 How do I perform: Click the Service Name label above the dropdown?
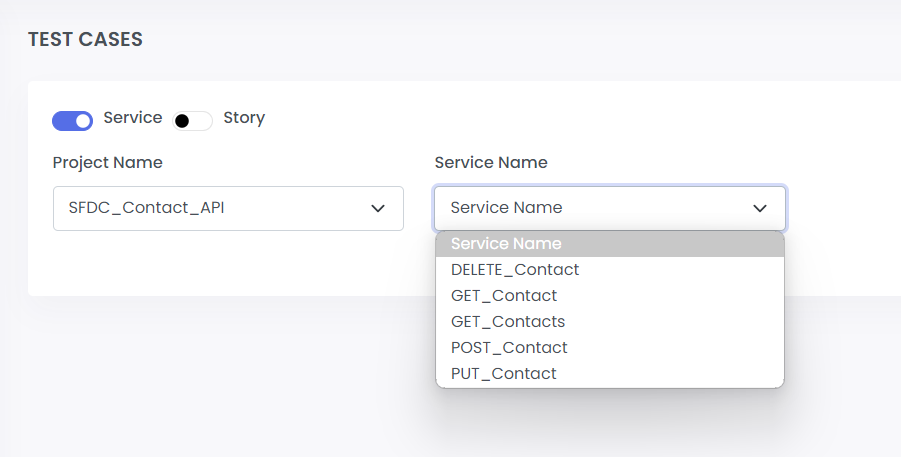tap(491, 163)
